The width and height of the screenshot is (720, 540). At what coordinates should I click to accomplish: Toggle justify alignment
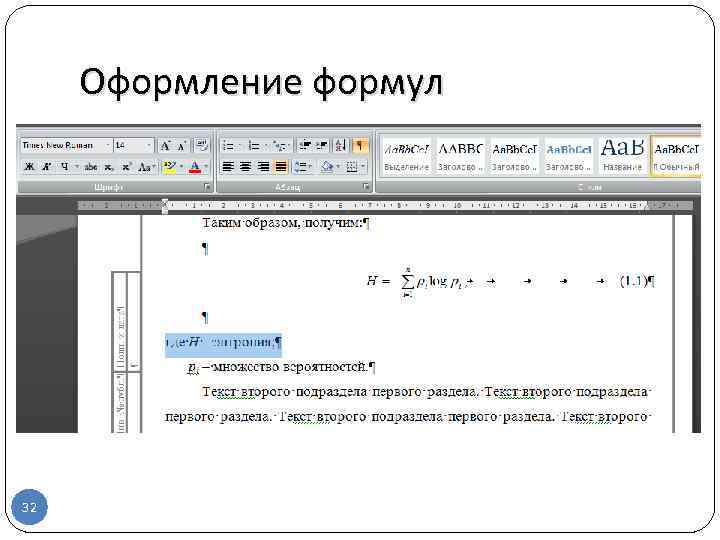(281, 167)
